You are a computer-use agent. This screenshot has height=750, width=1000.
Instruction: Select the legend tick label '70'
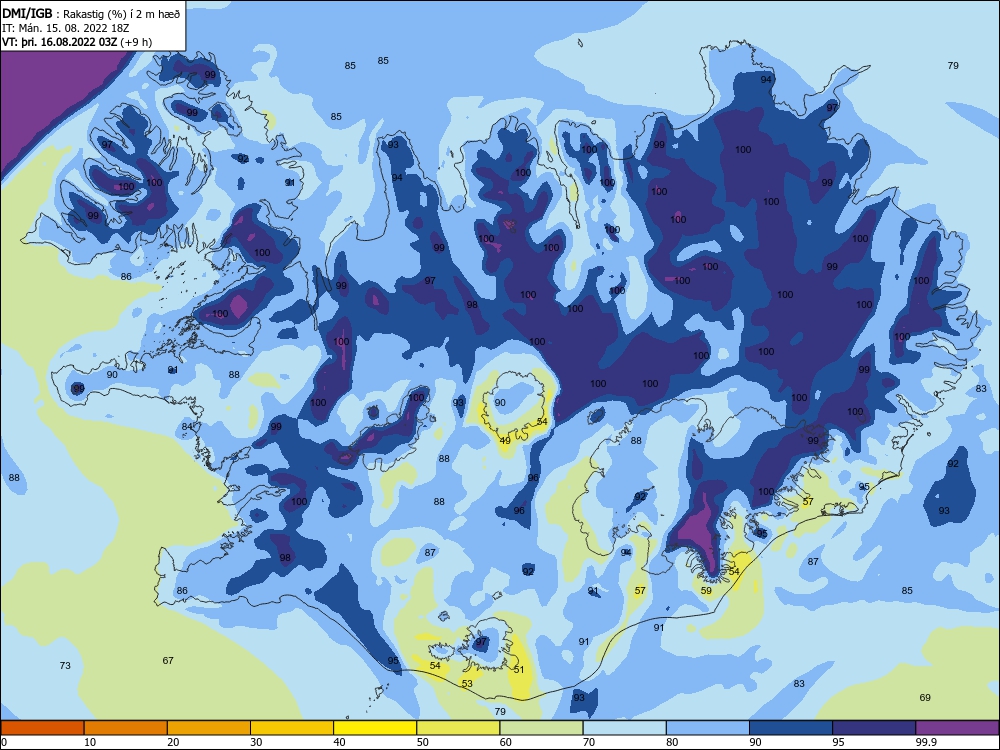[x=589, y=742]
